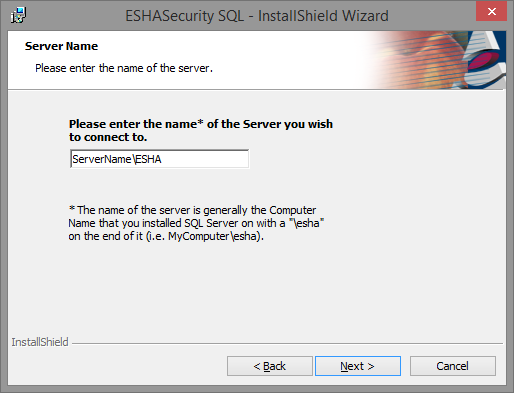Cancel the installation wizard
Viewport: 514px width, 393px height.
(x=453, y=366)
